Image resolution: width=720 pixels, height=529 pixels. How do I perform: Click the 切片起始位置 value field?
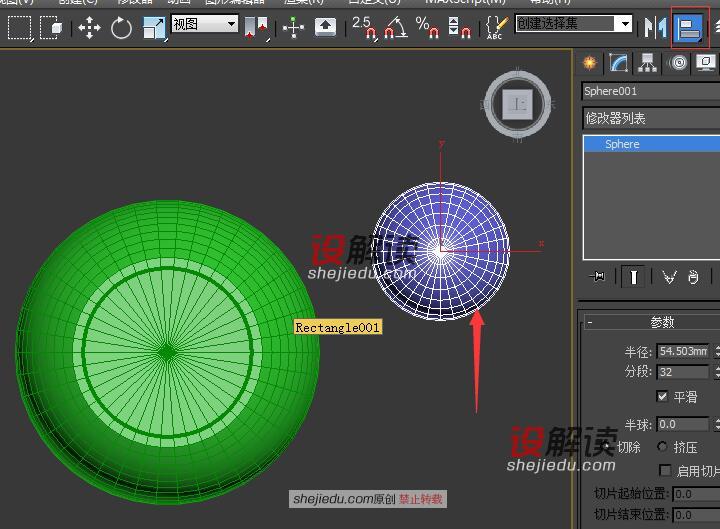pyautogui.click(x=697, y=494)
